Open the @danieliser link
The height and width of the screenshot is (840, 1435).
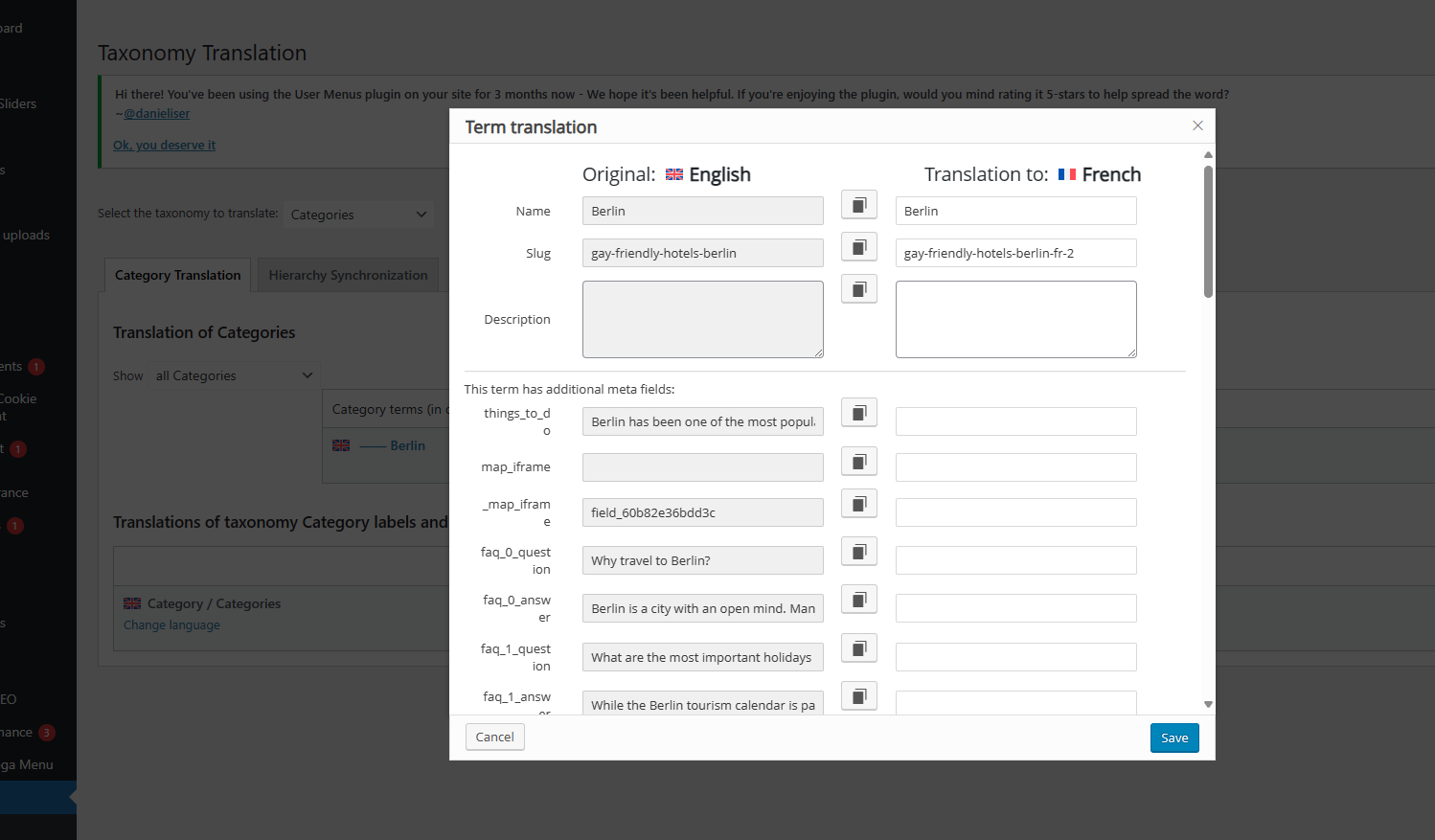[157, 113]
